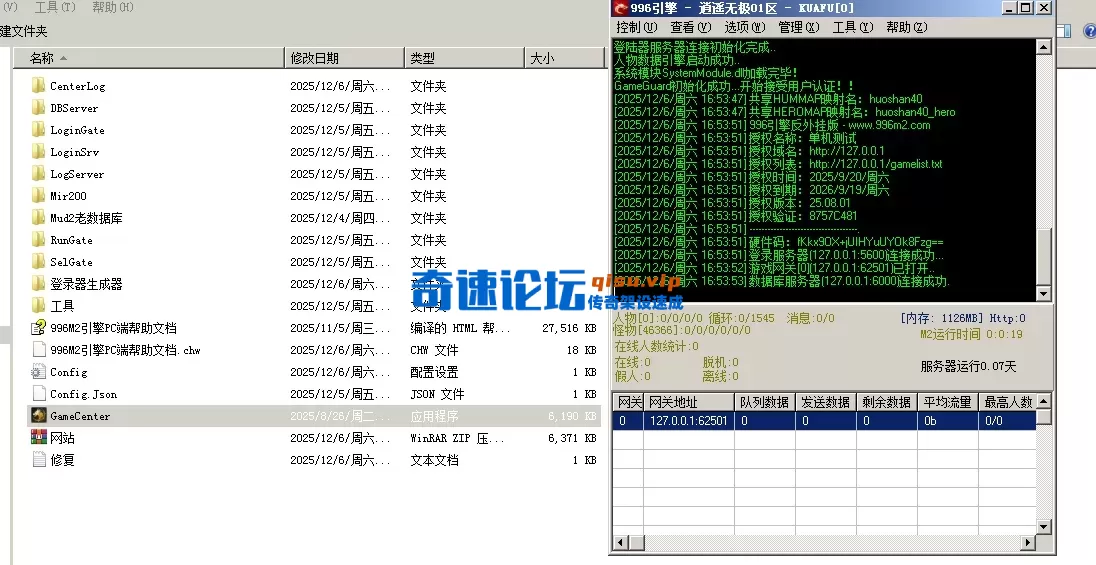Click the 6,371 KB file size cell
Screen dimensions: 1096x565
point(572,438)
